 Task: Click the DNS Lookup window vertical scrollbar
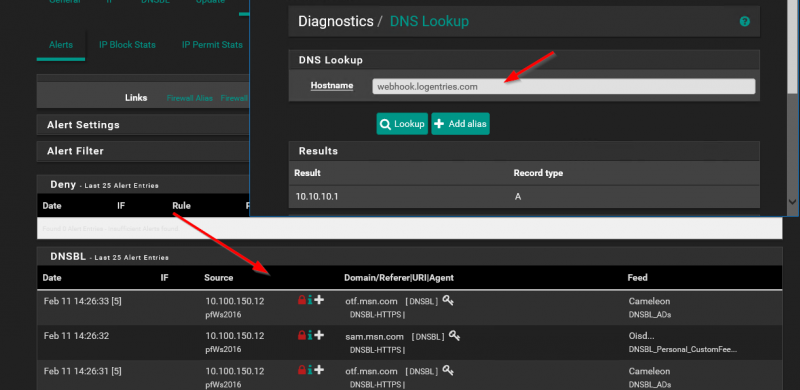click(x=792, y=46)
